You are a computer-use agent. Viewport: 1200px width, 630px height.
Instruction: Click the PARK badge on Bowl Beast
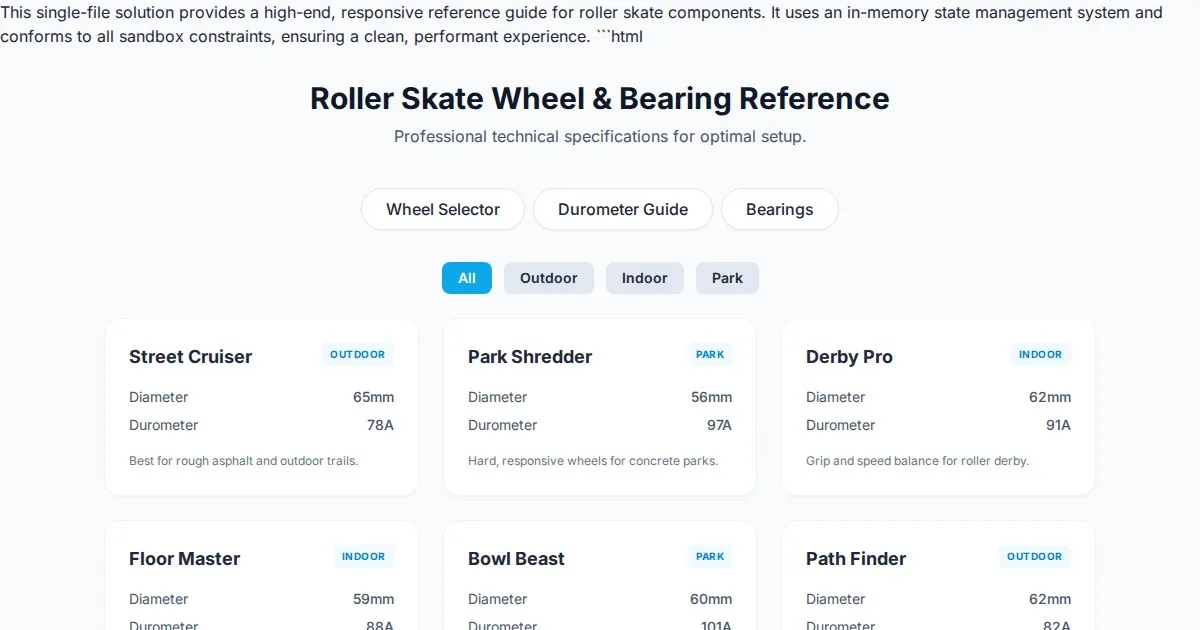(x=710, y=557)
